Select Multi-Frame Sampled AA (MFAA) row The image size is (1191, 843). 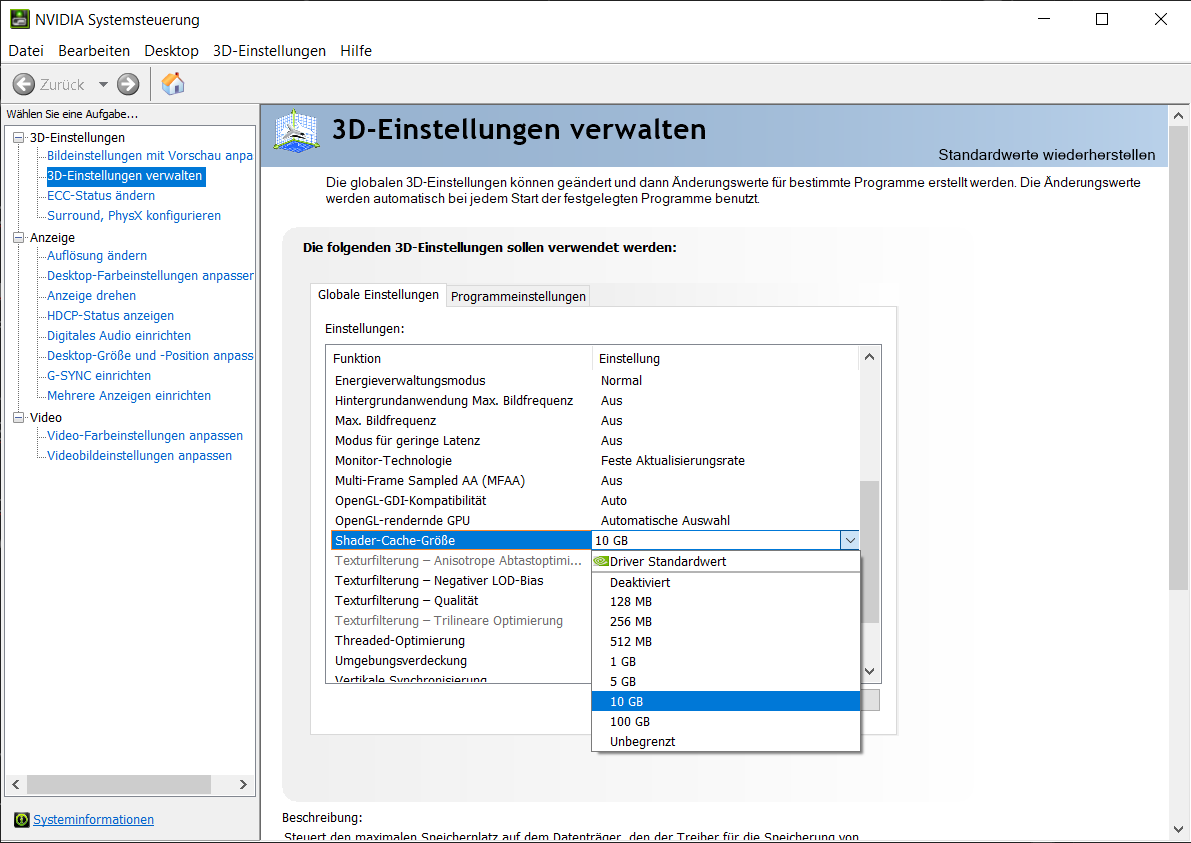coord(595,481)
